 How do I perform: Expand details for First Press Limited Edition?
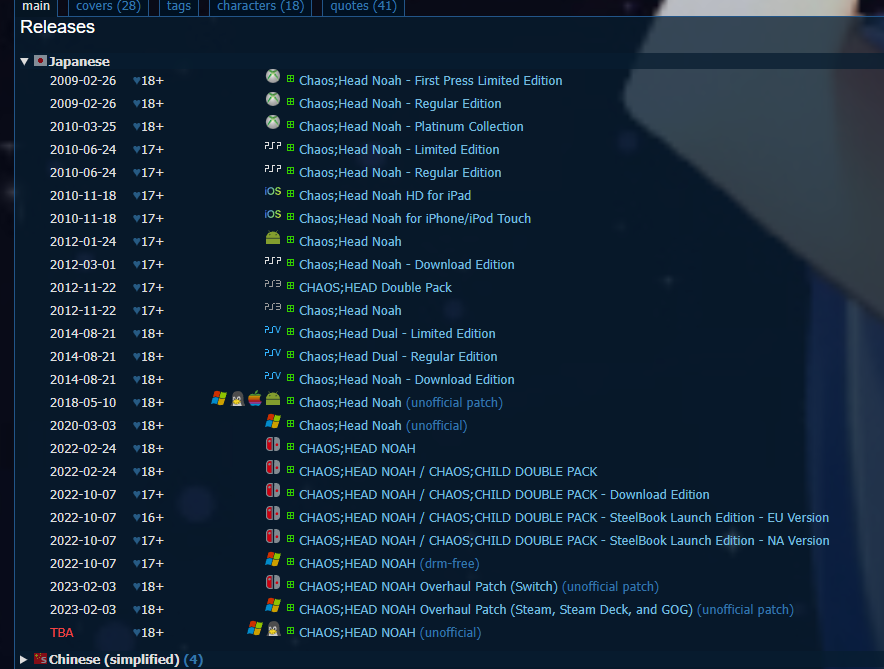coord(290,79)
